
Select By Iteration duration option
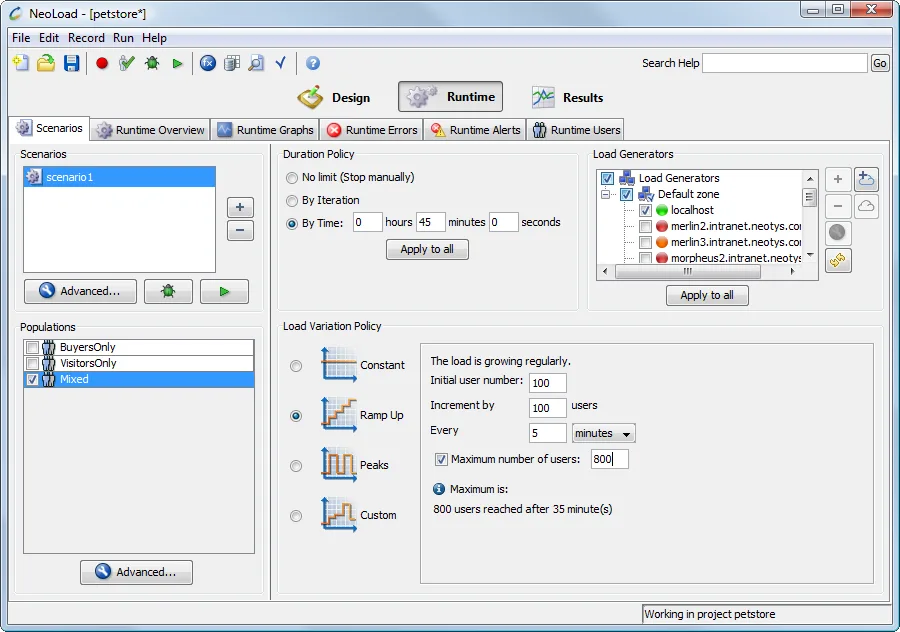[x=292, y=201]
